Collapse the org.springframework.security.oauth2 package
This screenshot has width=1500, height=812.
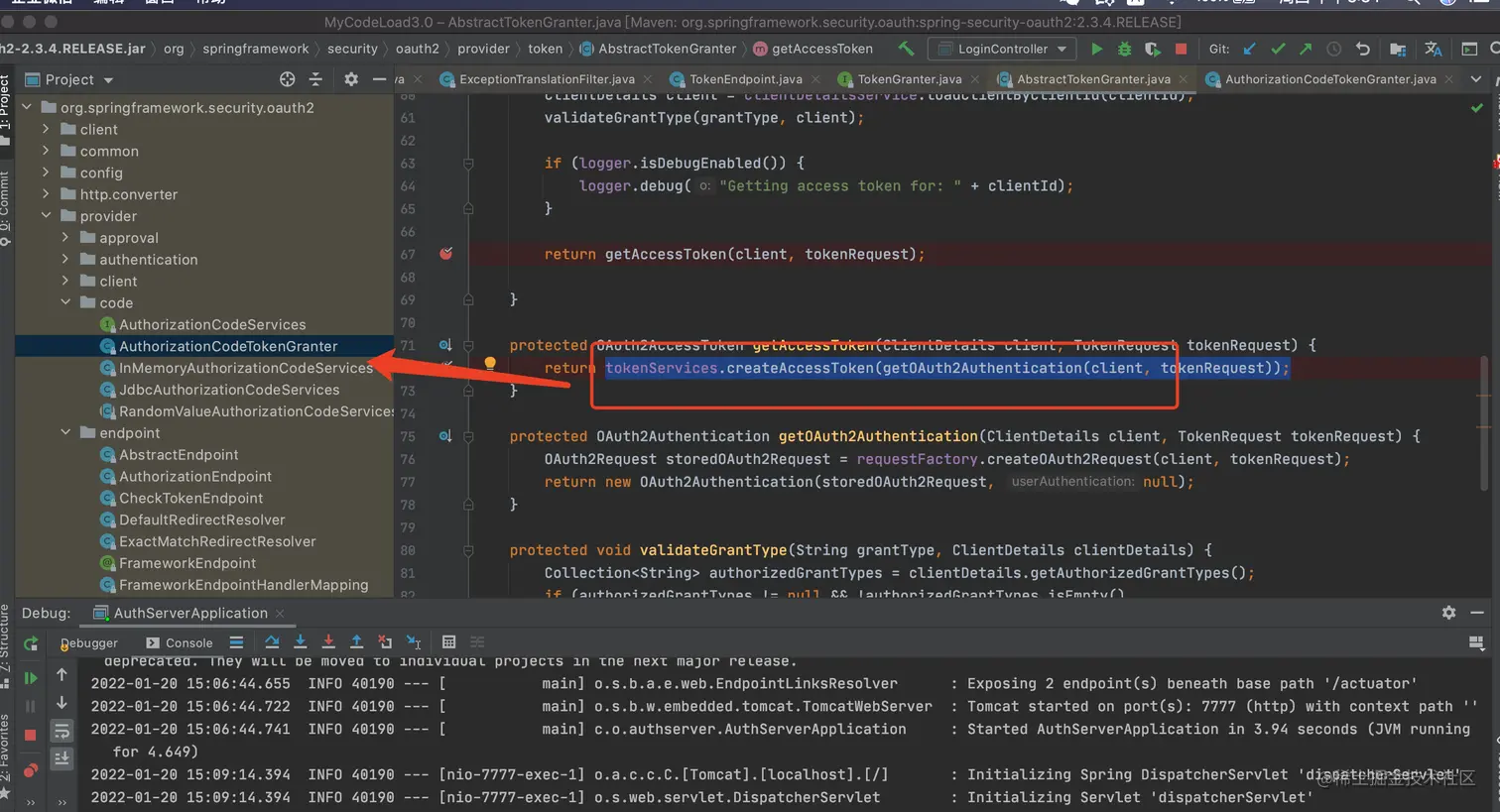point(27,107)
